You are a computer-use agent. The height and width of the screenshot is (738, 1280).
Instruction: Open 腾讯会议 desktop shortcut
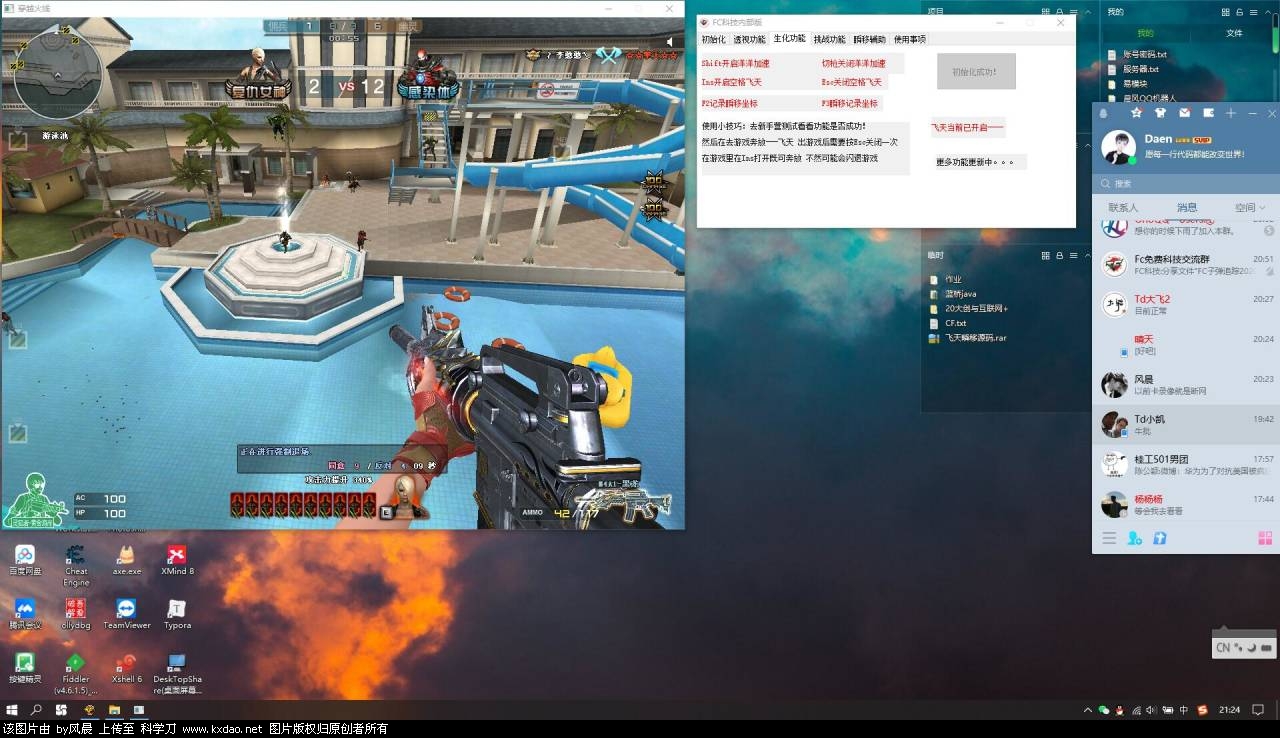coord(25,614)
